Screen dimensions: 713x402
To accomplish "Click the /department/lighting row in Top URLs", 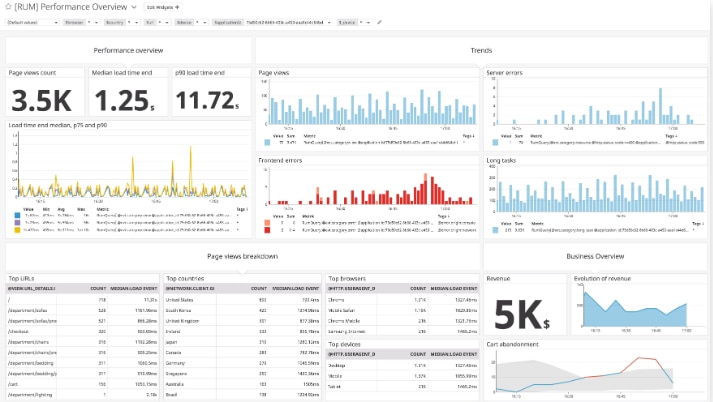I will coord(83,395).
